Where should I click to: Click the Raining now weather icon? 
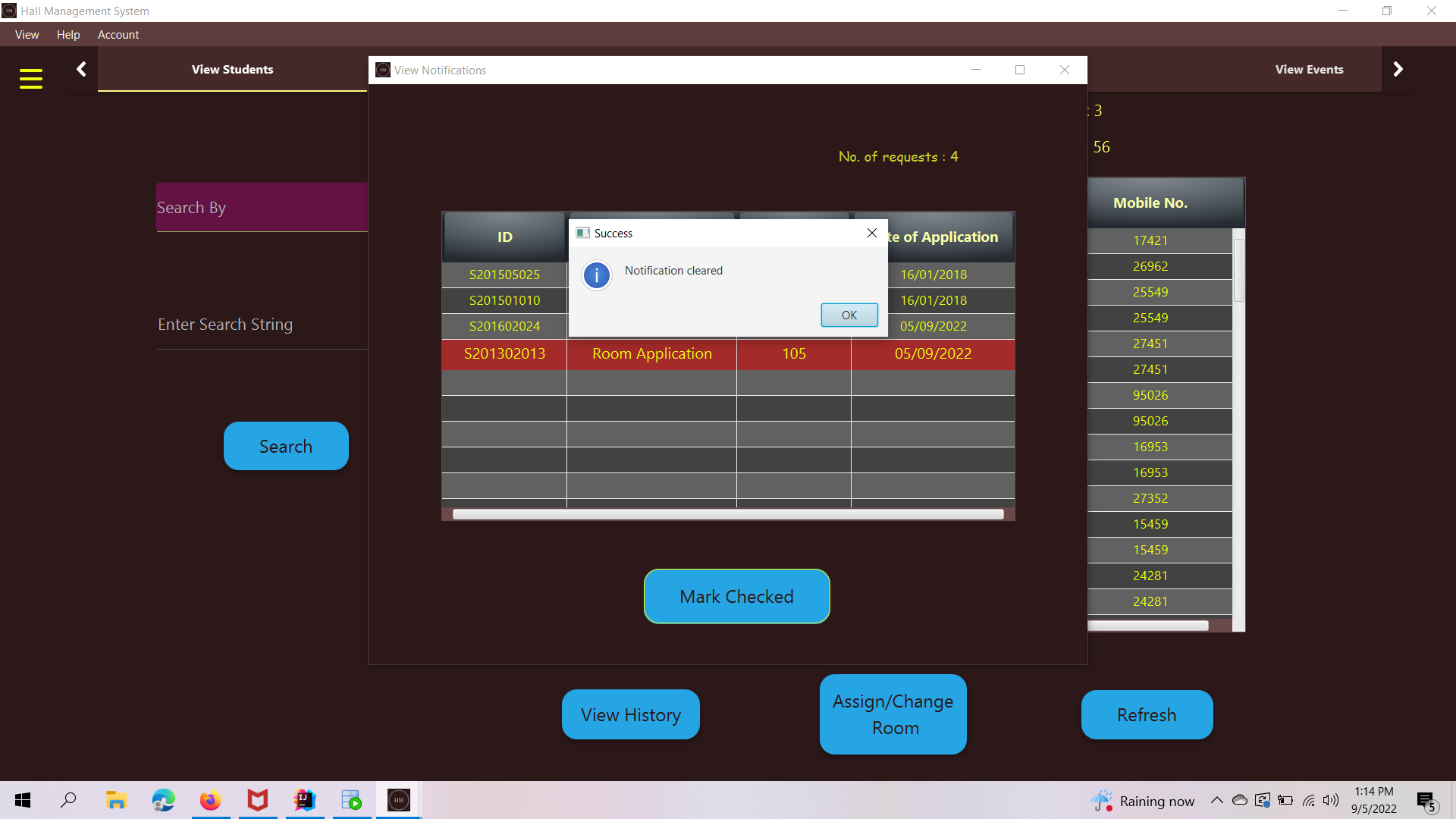click(x=1102, y=800)
